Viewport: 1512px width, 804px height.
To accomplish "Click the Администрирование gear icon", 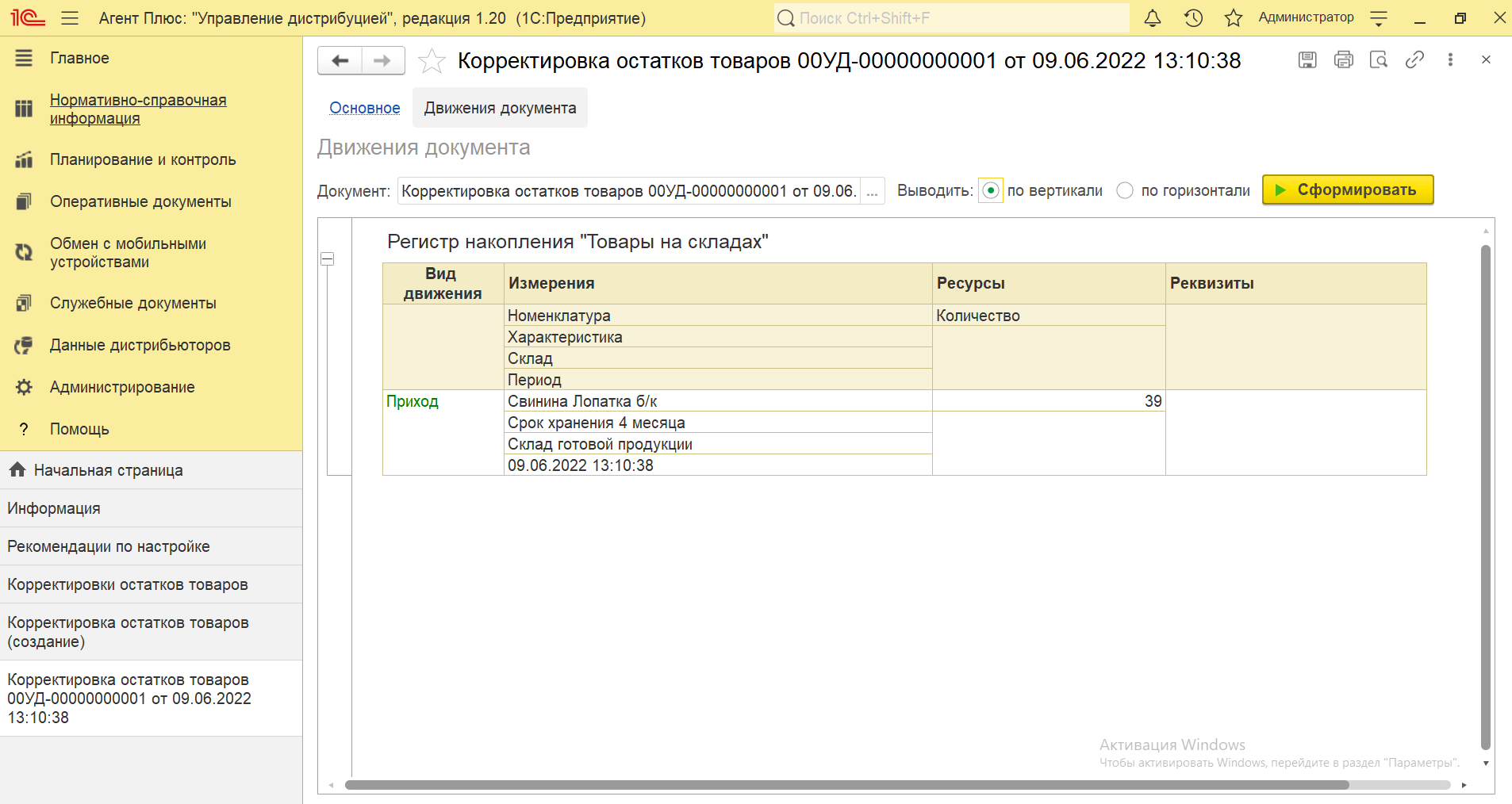I will [24, 387].
